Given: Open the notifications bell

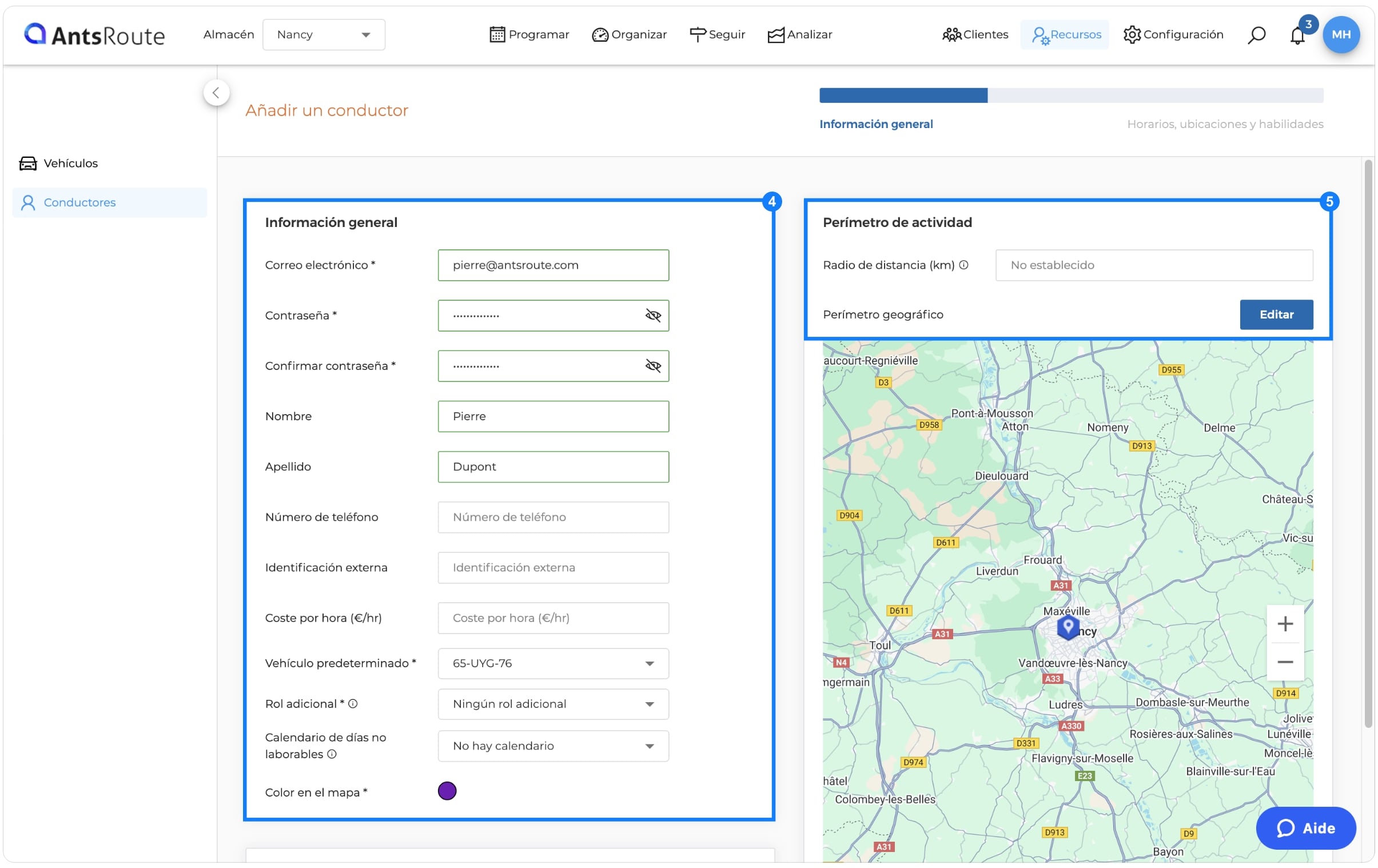Looking at the screenshot, I should [1297, 35].
